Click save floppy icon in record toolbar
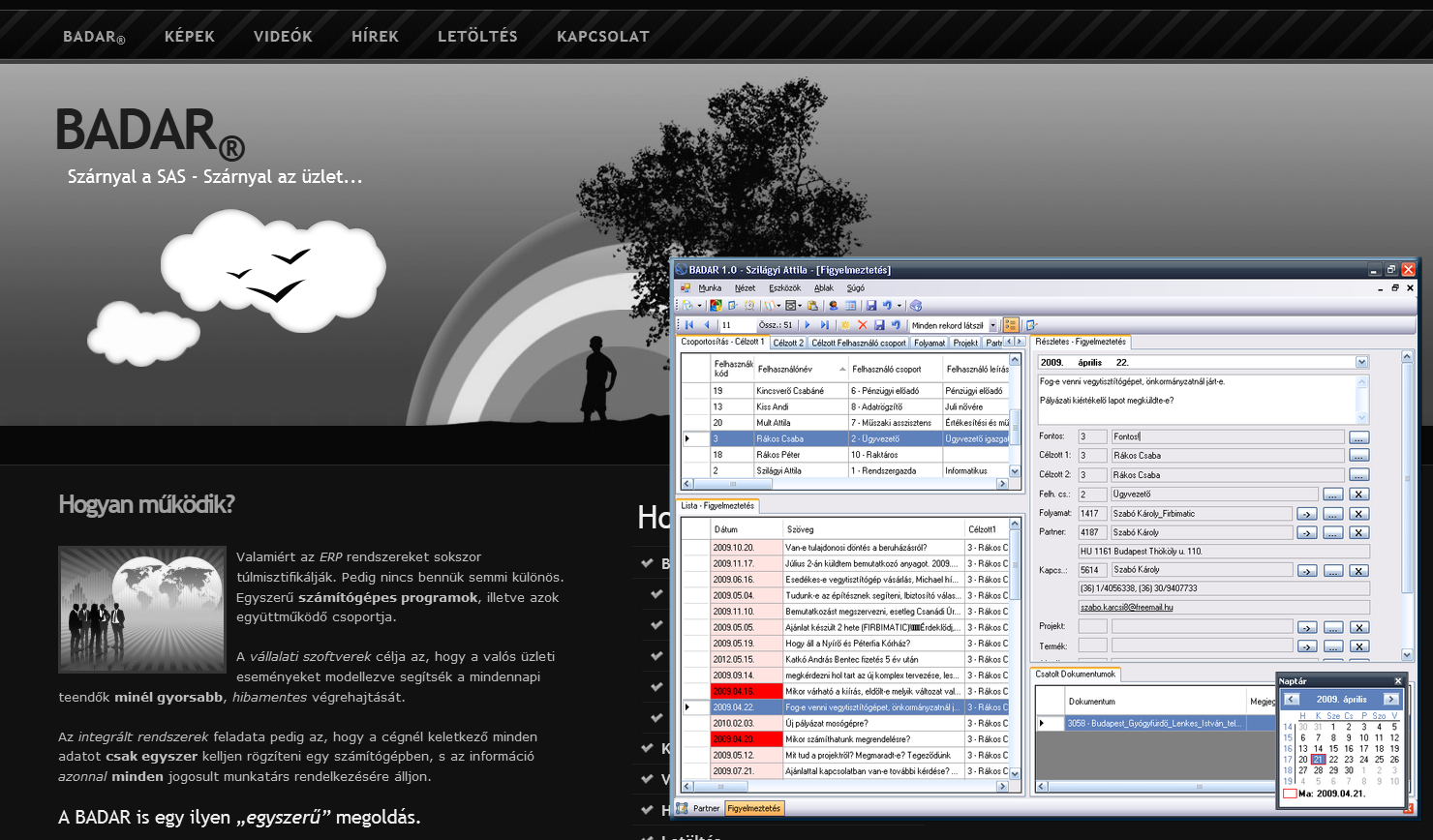 coord(879,325)
